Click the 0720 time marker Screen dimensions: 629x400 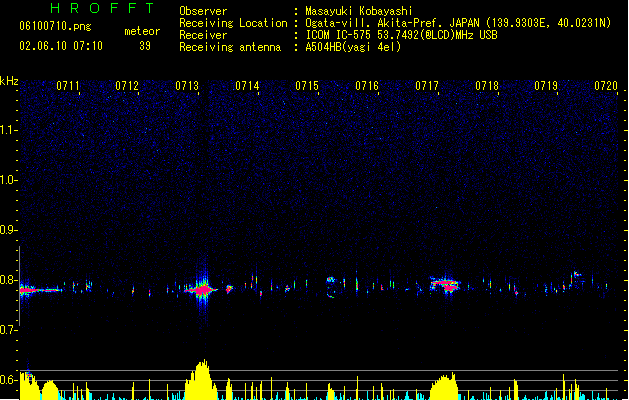tap(606, 86)
